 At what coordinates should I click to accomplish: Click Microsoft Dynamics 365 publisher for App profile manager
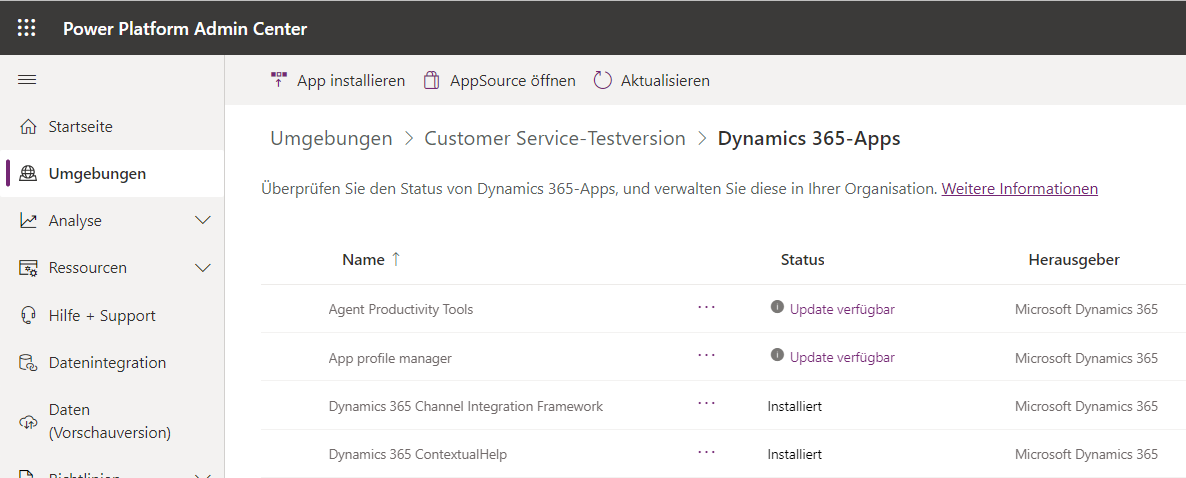[1086, 358]
